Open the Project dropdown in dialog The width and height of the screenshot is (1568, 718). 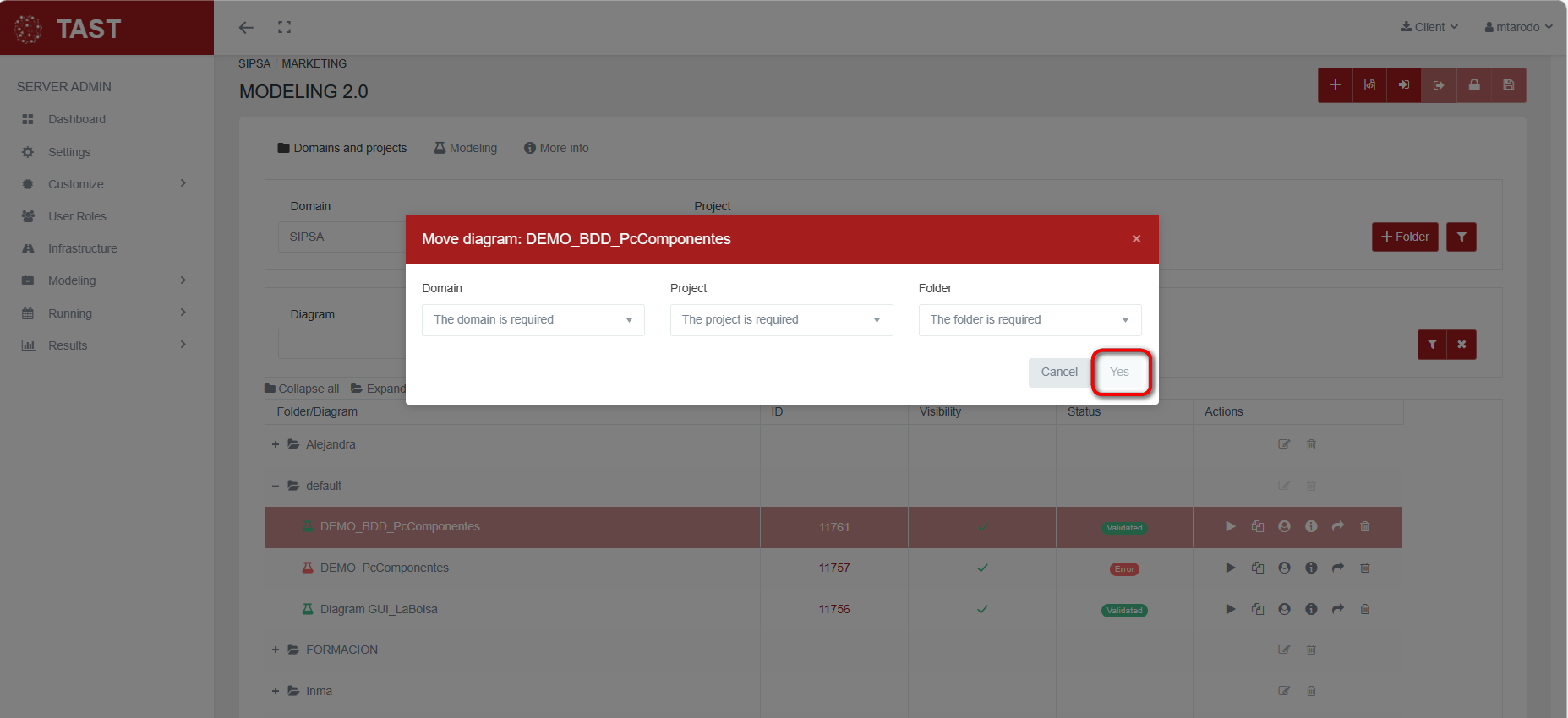tap(781, 320)
